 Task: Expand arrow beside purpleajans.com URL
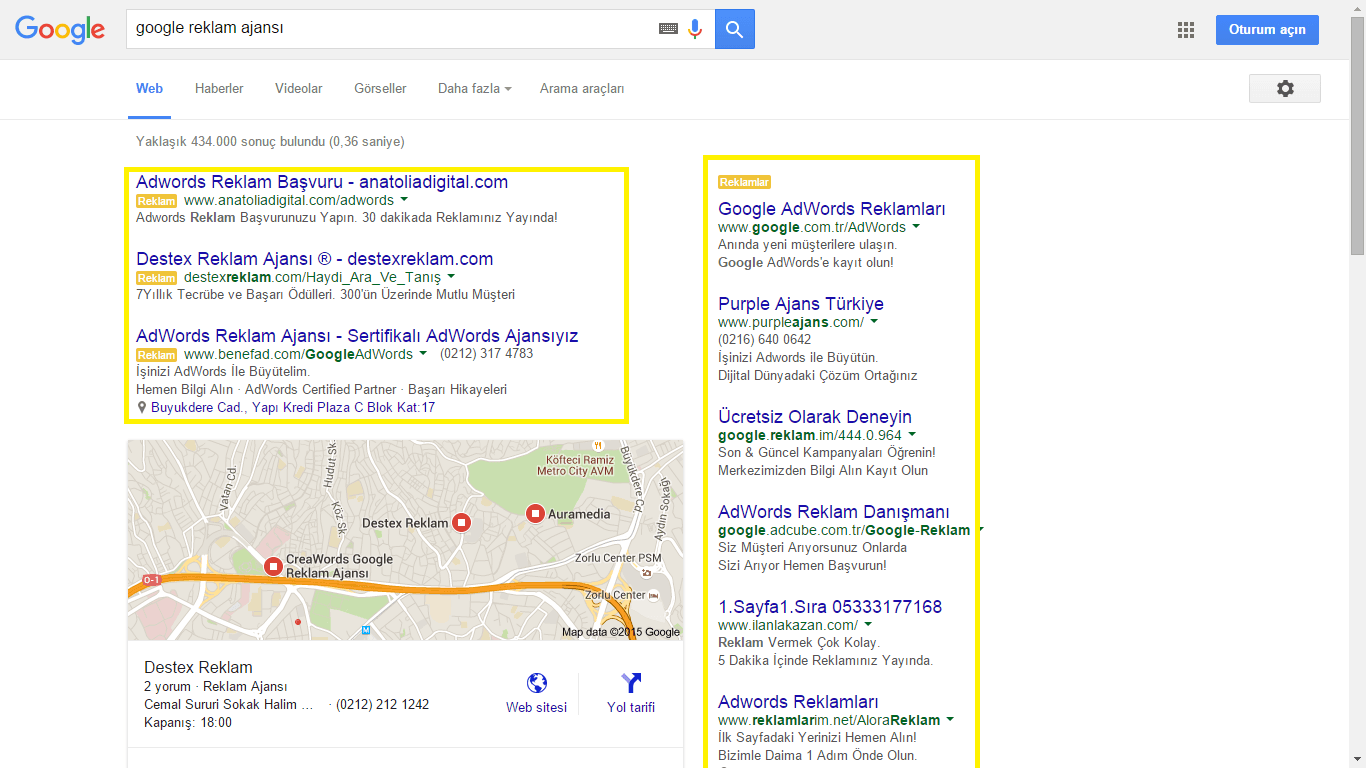(x=874, y=322)
